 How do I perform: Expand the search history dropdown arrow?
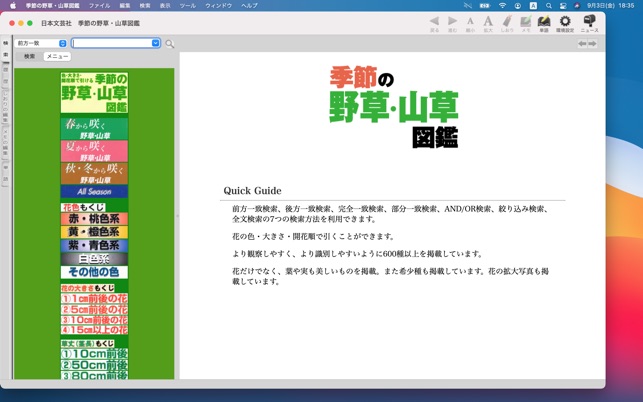(x=155, y=43)
